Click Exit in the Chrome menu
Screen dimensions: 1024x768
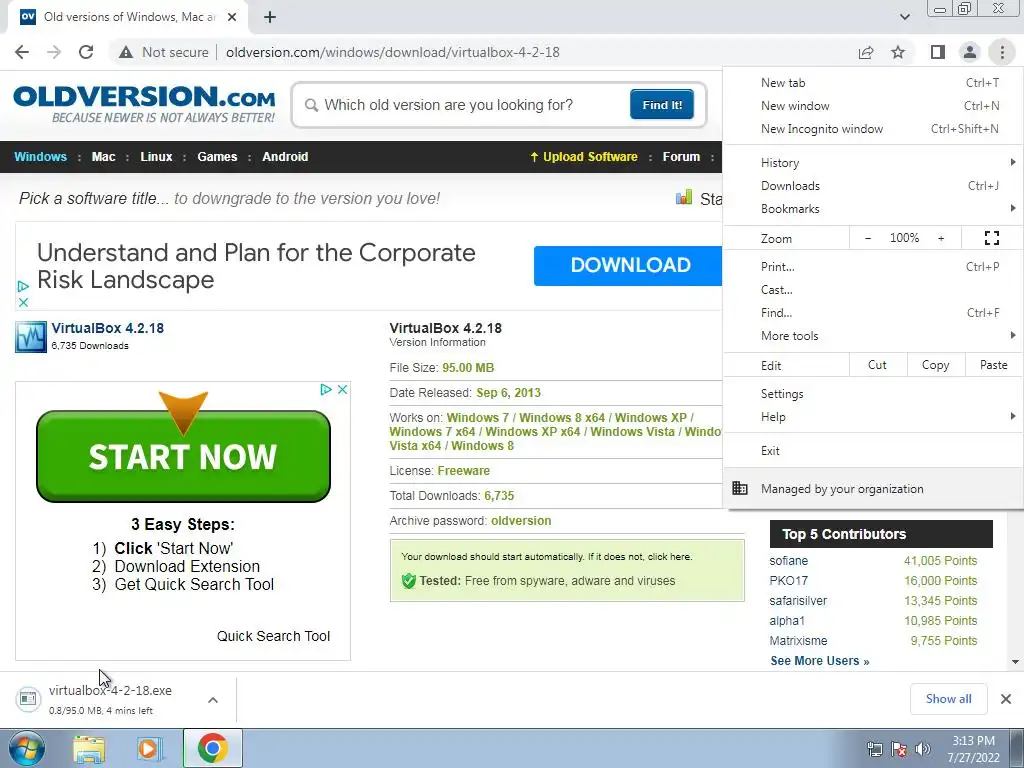873,451
